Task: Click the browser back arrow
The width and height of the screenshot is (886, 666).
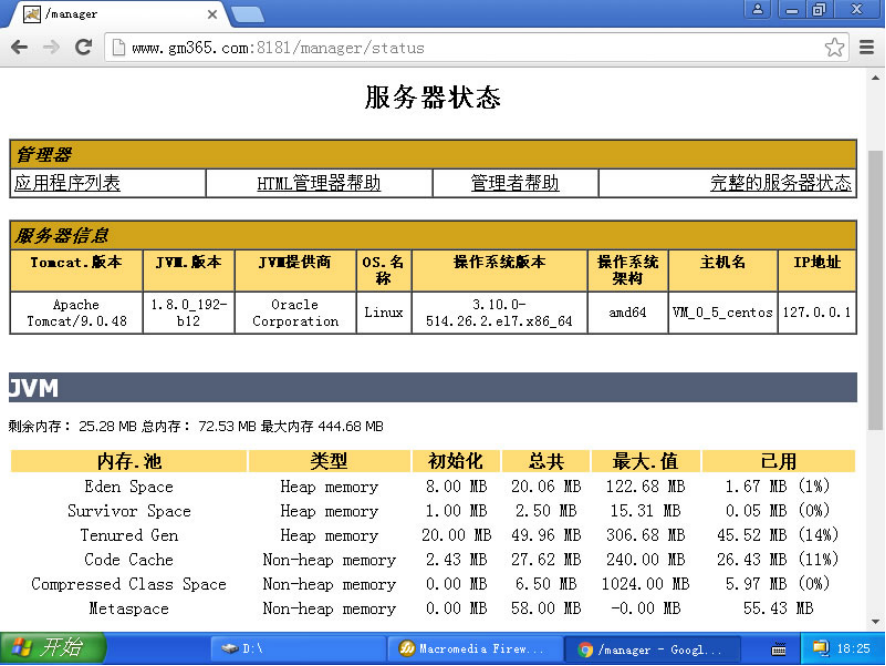Action: pyautogui.click(x=19, y=47)
